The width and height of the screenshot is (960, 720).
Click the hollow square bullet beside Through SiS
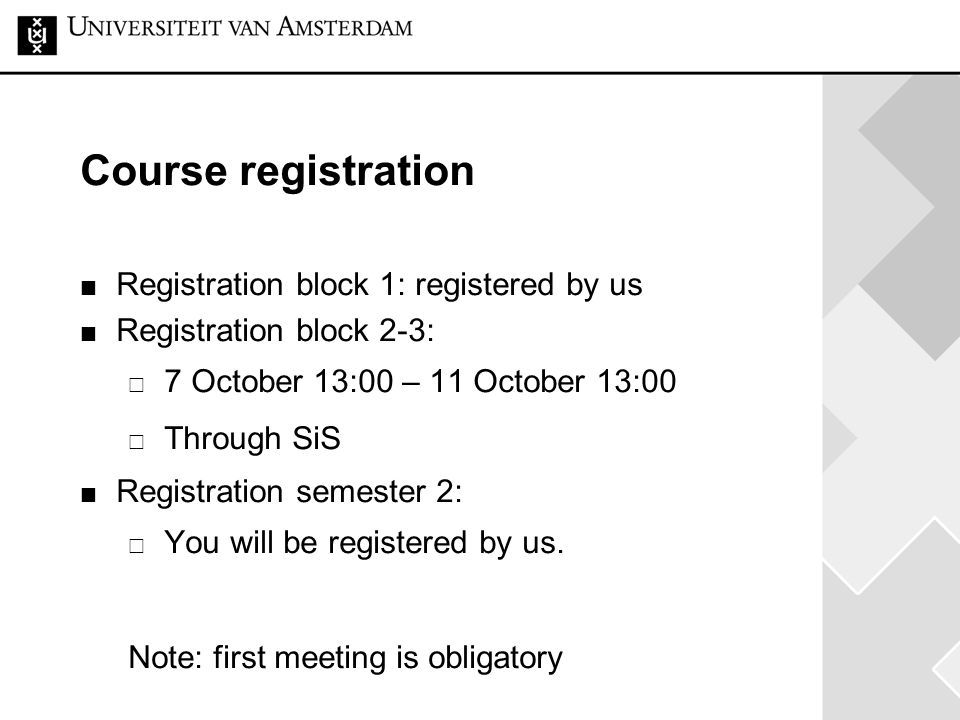click(137, 442)
